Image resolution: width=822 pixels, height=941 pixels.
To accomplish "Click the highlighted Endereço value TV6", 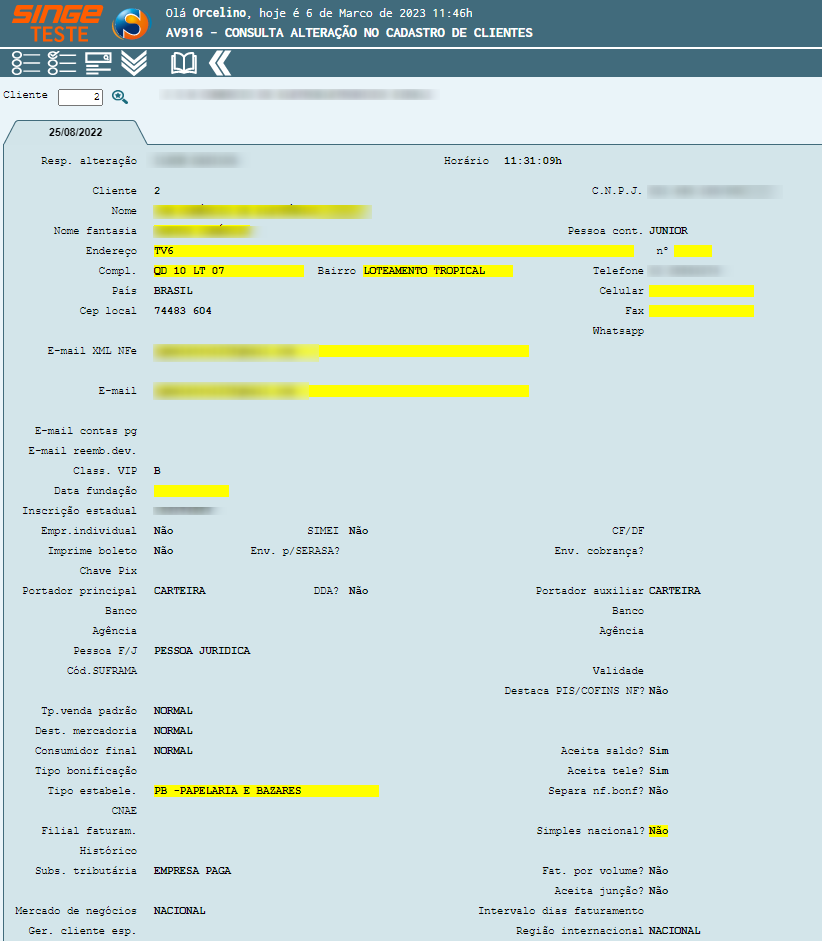I will [x=392, y=251].
